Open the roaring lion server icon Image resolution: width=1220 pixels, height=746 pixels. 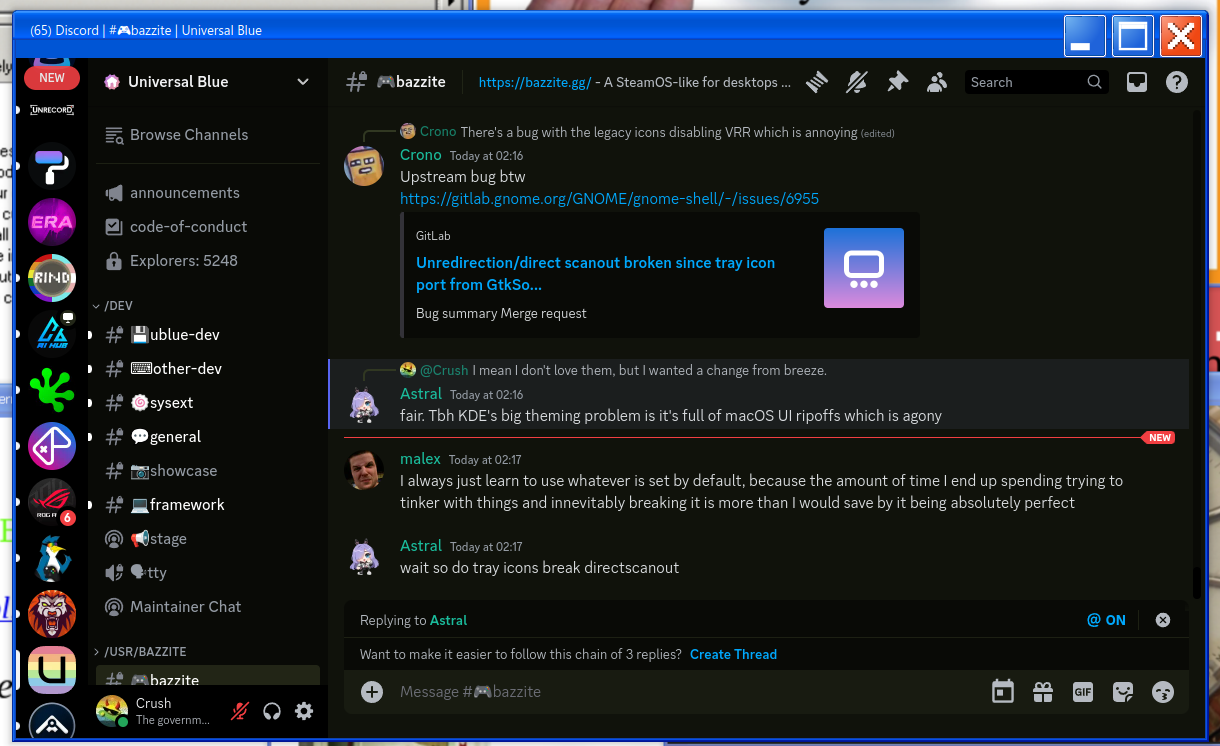point(52,614)
